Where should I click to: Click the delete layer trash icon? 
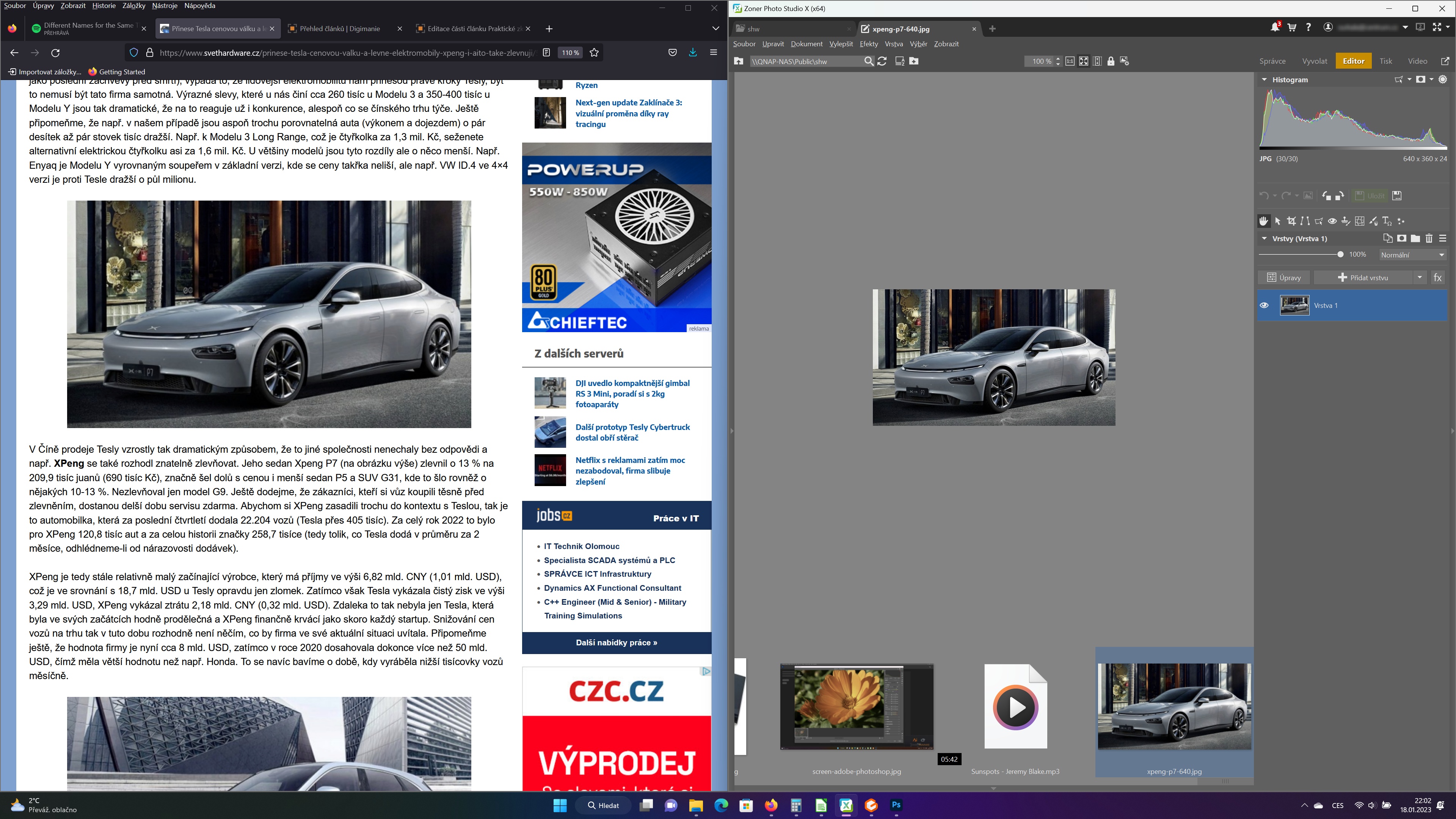[x=1429, y=238]
